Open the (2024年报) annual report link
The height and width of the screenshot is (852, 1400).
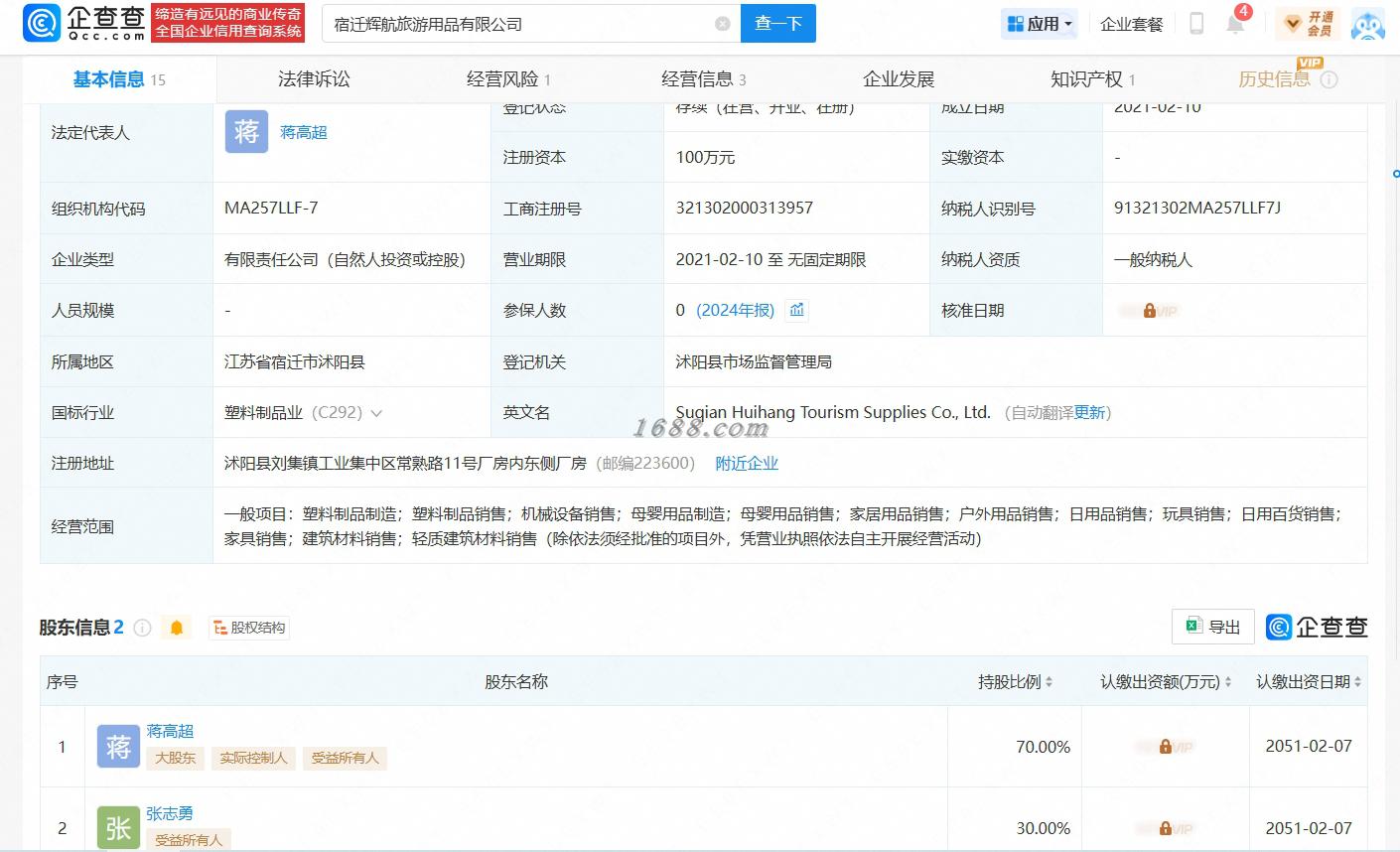click(x=736, y=310)
